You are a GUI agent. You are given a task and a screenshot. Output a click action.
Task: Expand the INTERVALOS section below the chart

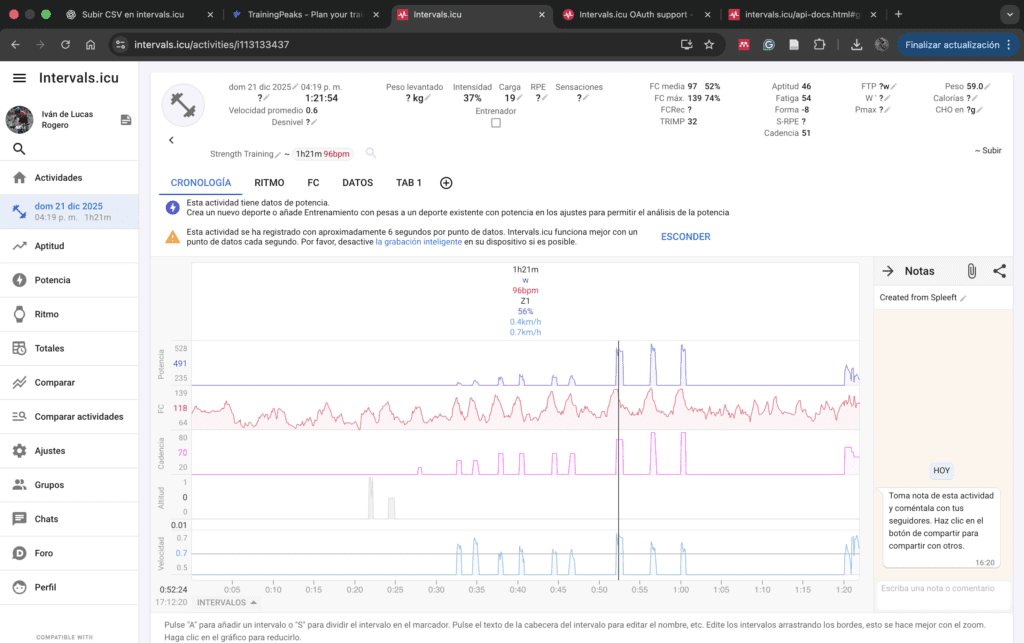click(x=225, y=603)
